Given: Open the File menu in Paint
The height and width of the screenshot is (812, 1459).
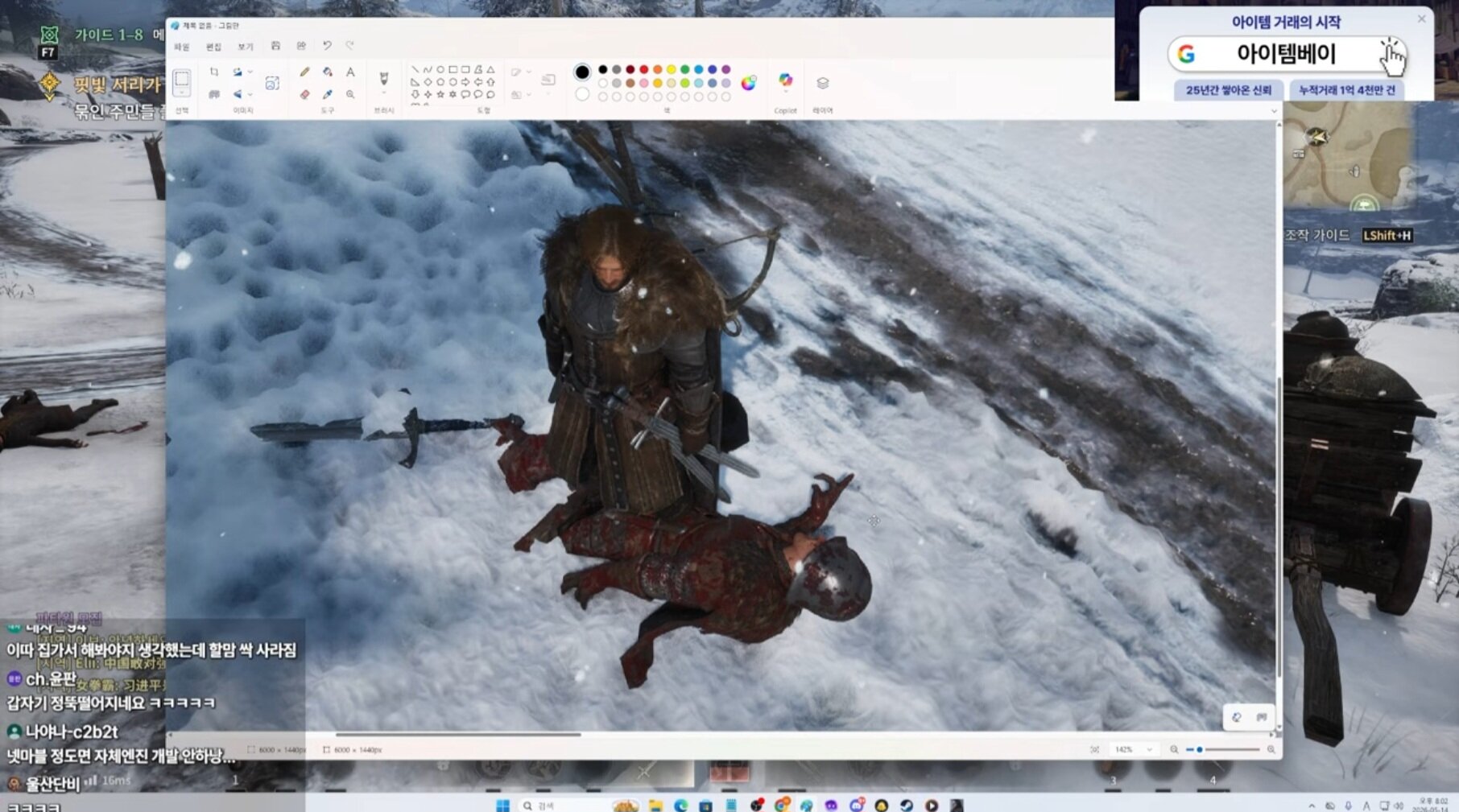Looking at the screenshot, I should click(182, 47).
